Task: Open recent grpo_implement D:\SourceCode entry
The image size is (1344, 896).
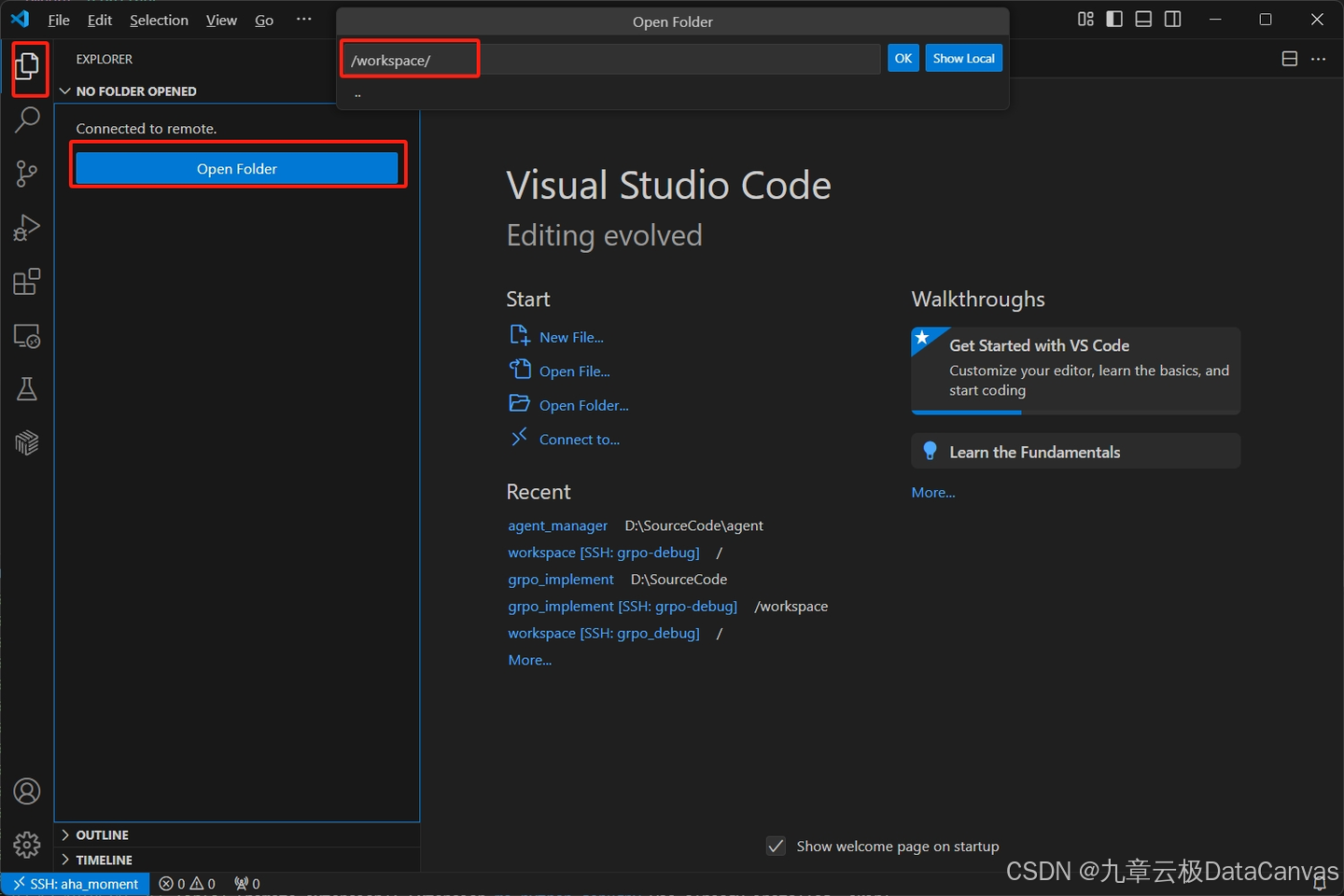Action: (561, 580)
